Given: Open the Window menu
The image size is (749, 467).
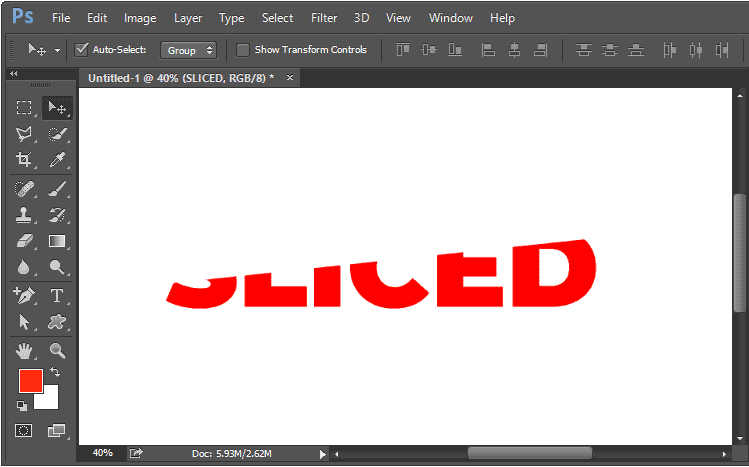Looking at the screenshot, I should coord(450,18).
